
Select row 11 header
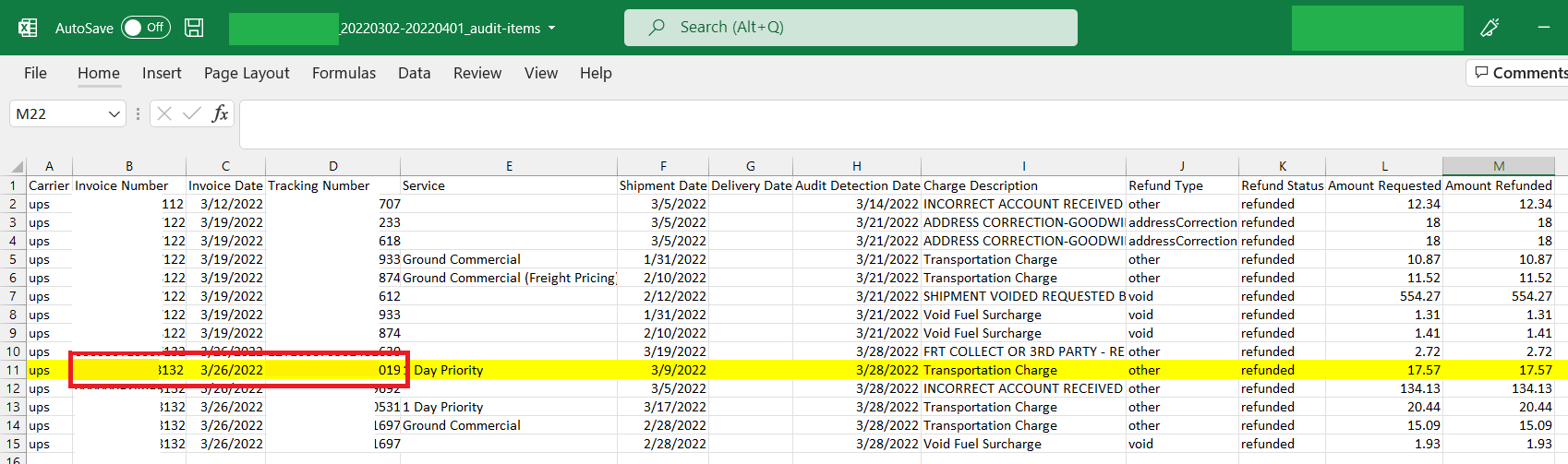(13, 370)
